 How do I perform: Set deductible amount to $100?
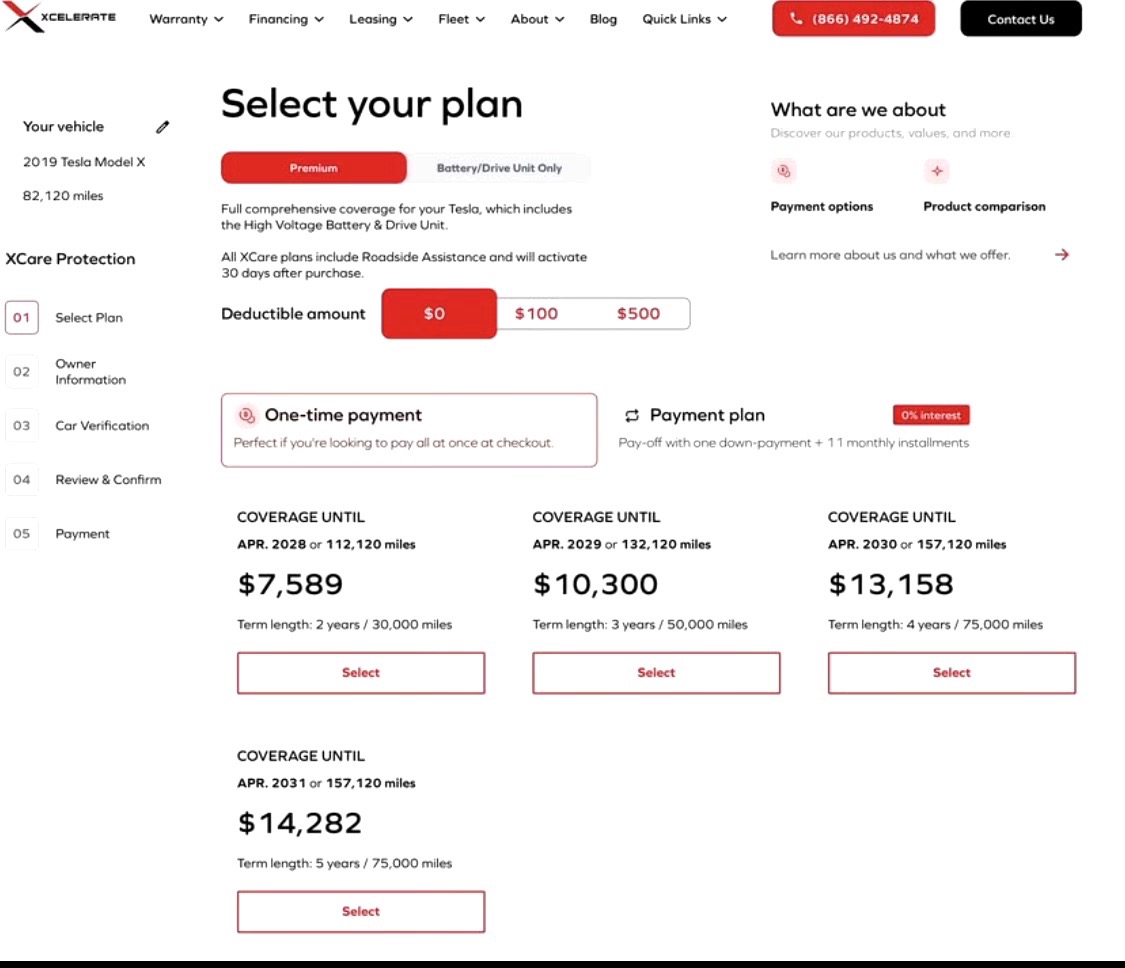tap(536, 314)
